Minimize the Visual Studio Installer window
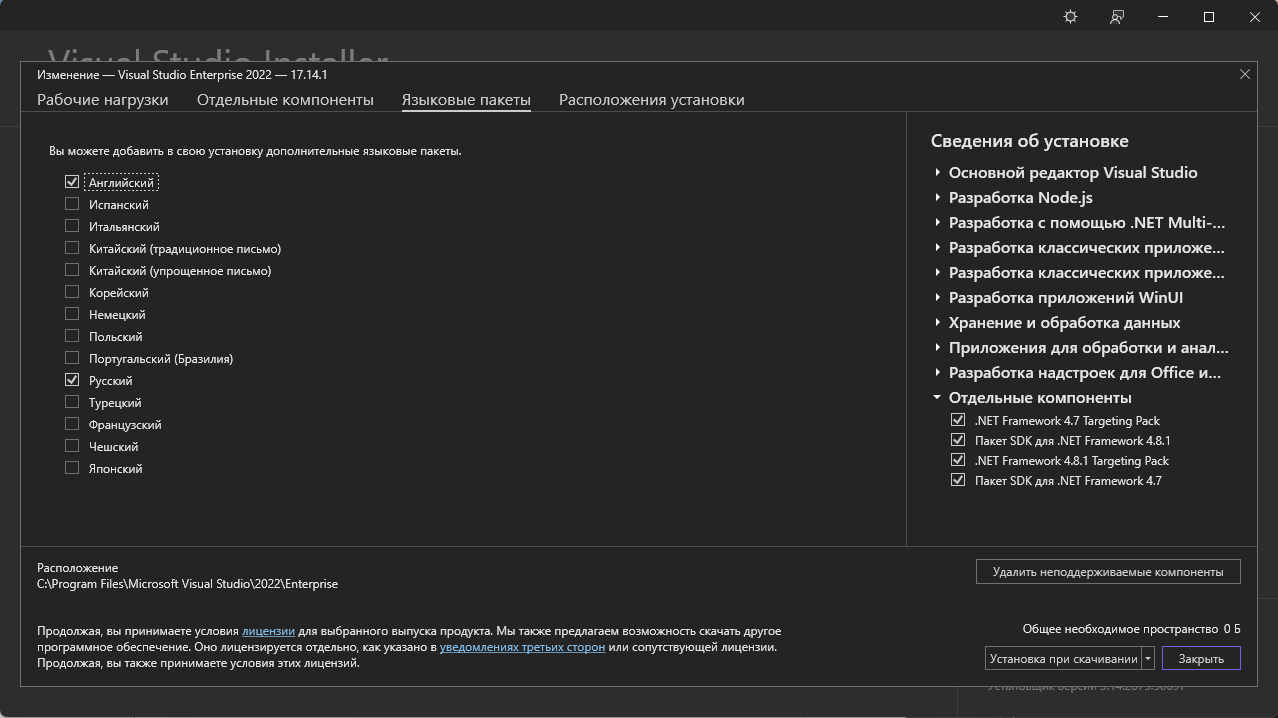The height and width of the screenshot is (718, 1278). (1163, 17)
